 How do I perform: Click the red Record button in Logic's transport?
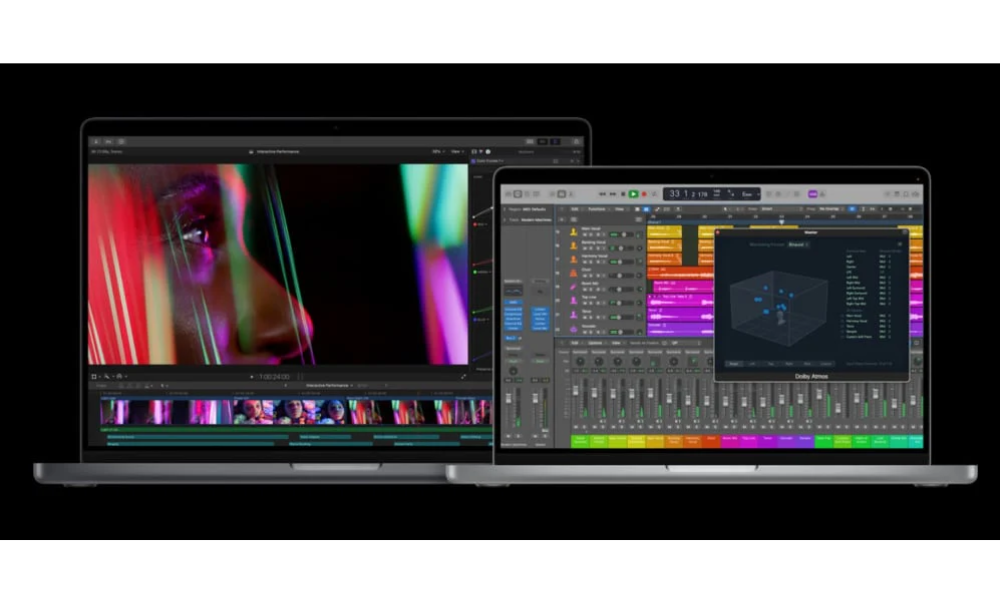click(644, 192)
